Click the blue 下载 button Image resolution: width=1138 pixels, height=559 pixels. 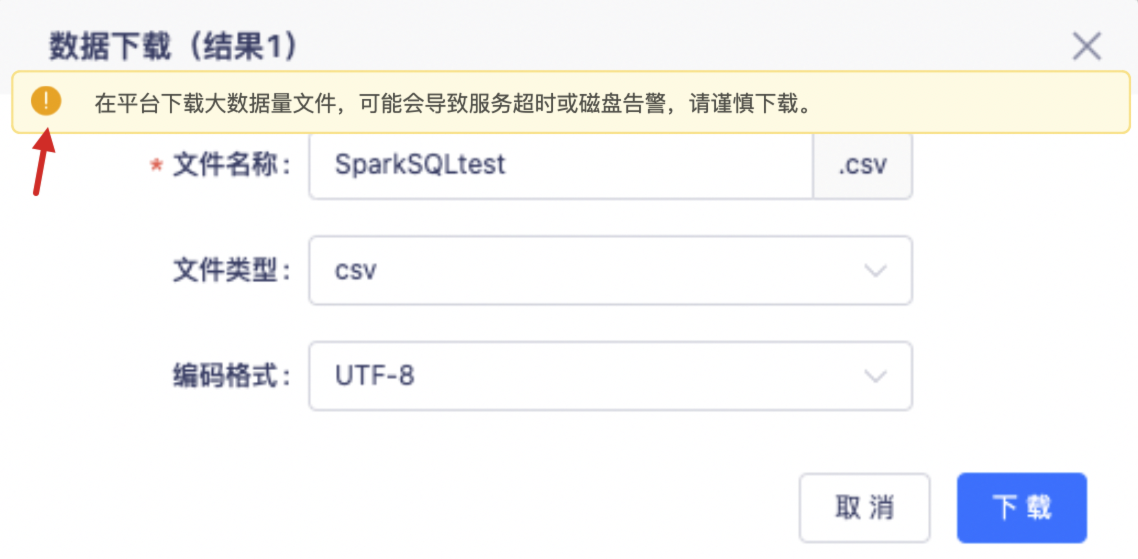coord(1022,508)
